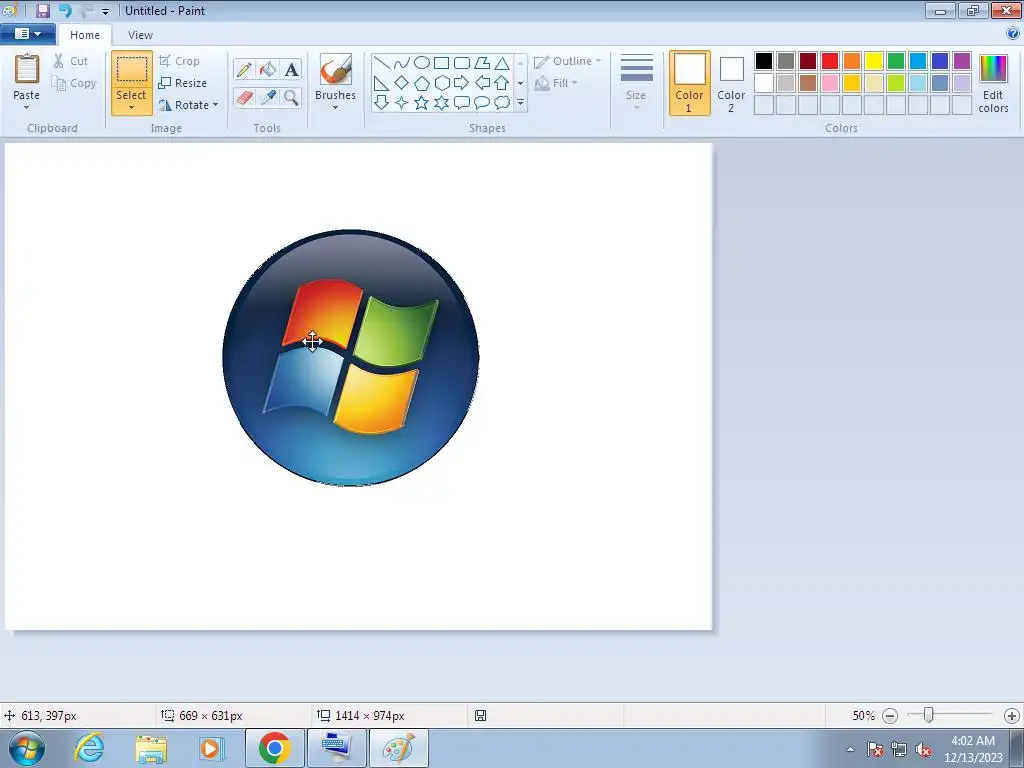Click the Resize button
The height and width of the screenshot is (768, 1024).
tap(183, 83)
